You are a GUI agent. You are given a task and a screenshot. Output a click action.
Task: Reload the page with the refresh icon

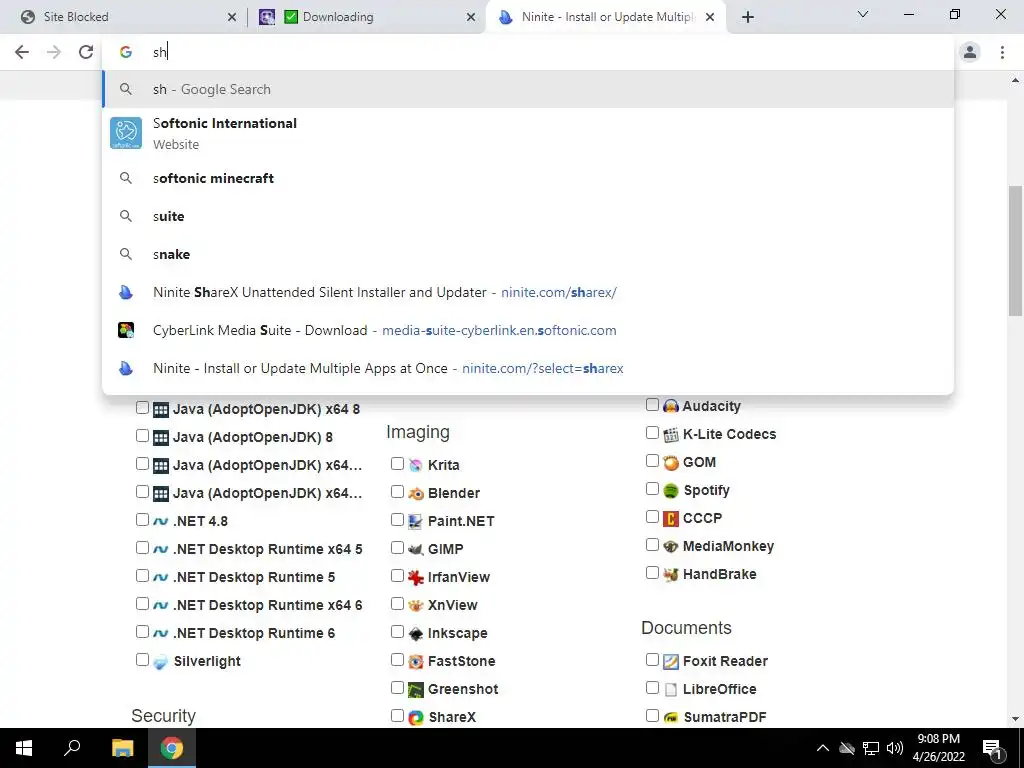[x=86, y=52]
